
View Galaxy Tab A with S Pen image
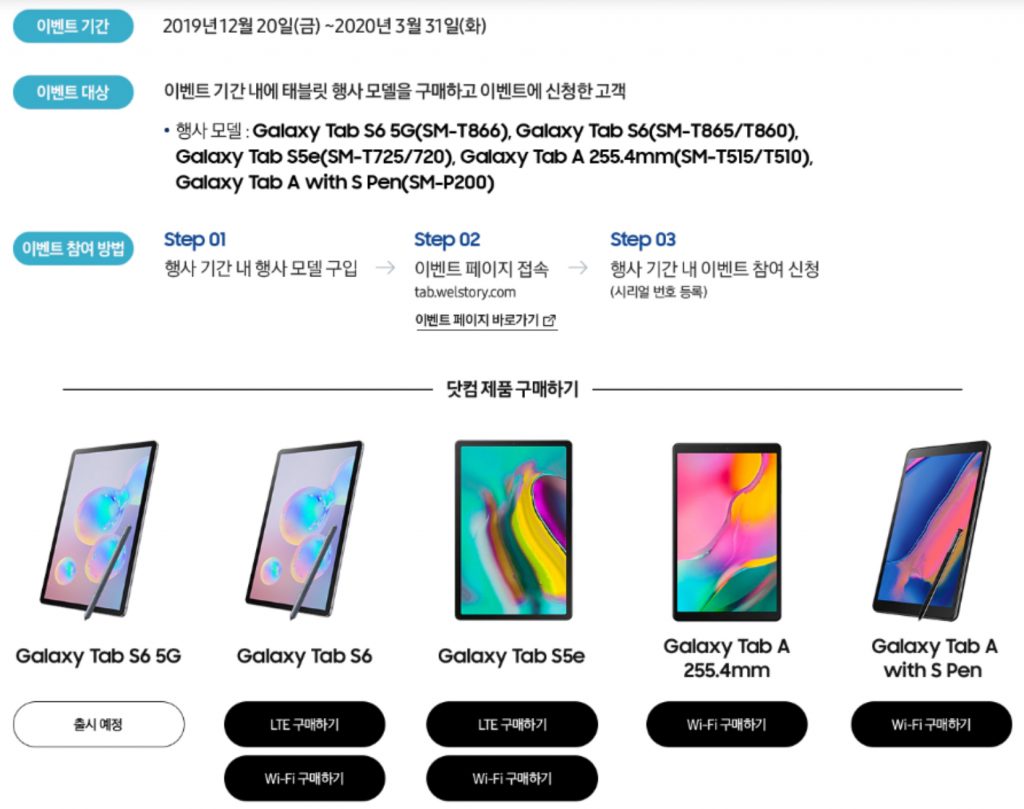pyautogui.click(x=932, y=530)
